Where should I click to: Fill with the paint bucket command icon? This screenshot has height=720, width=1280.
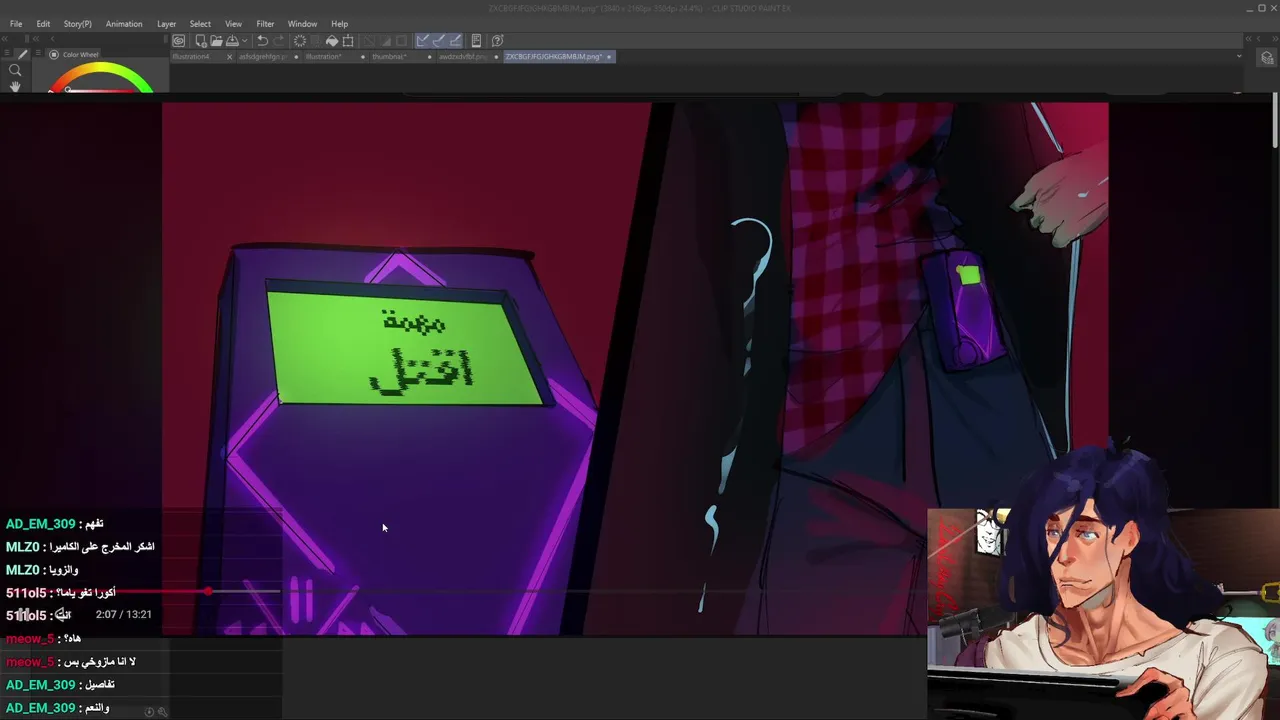point(332,41)
